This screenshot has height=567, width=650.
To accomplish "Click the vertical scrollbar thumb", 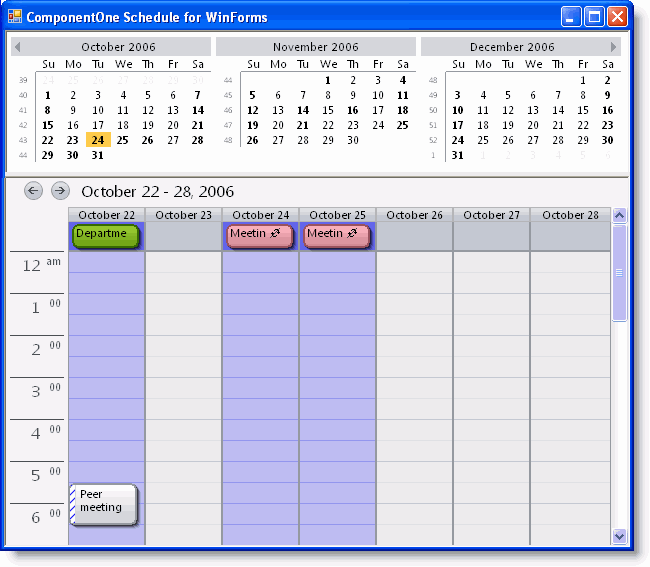I will 619,272.
